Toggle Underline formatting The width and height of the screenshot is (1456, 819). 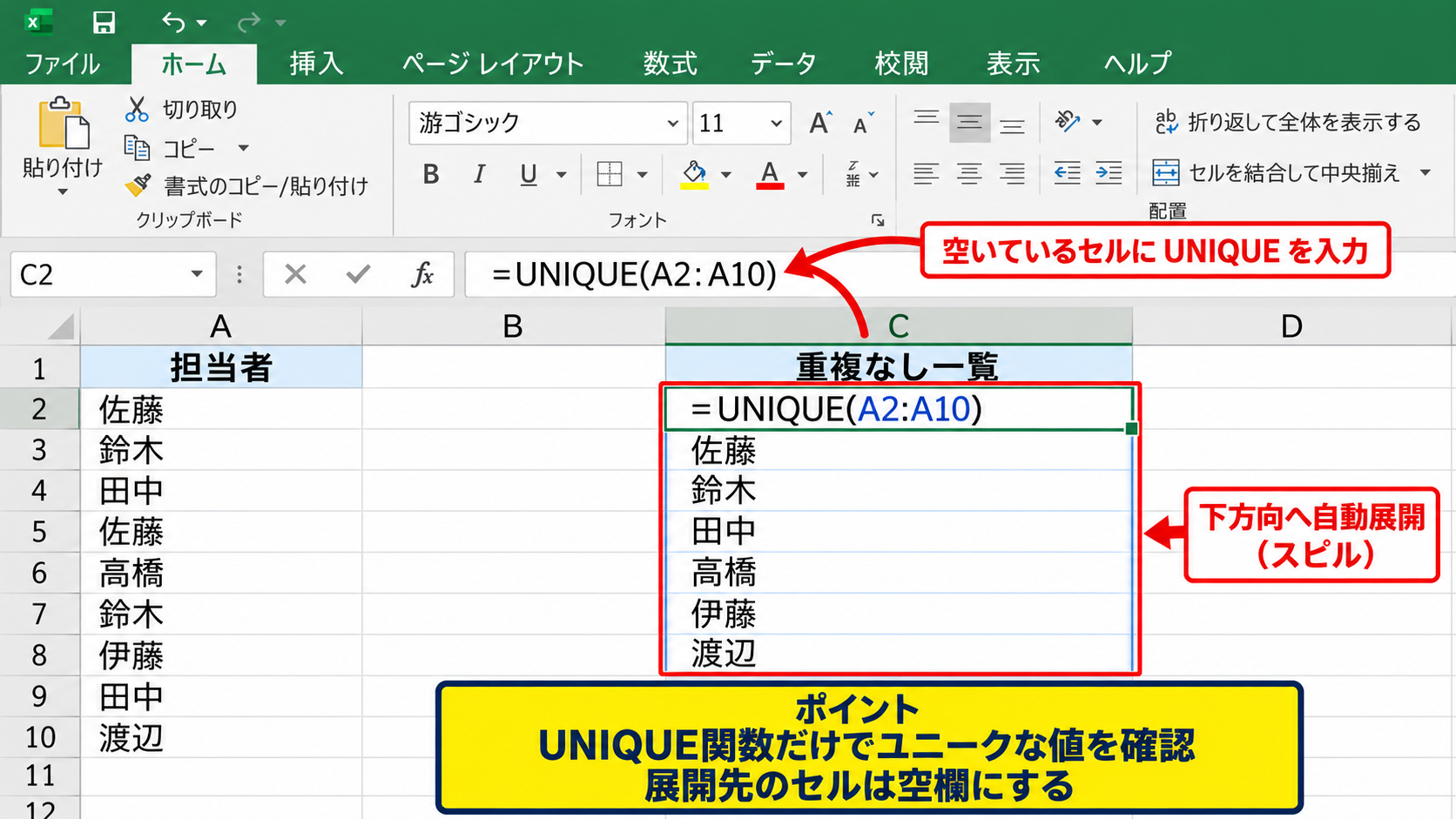pyautogui.click(x=528, y=175)
